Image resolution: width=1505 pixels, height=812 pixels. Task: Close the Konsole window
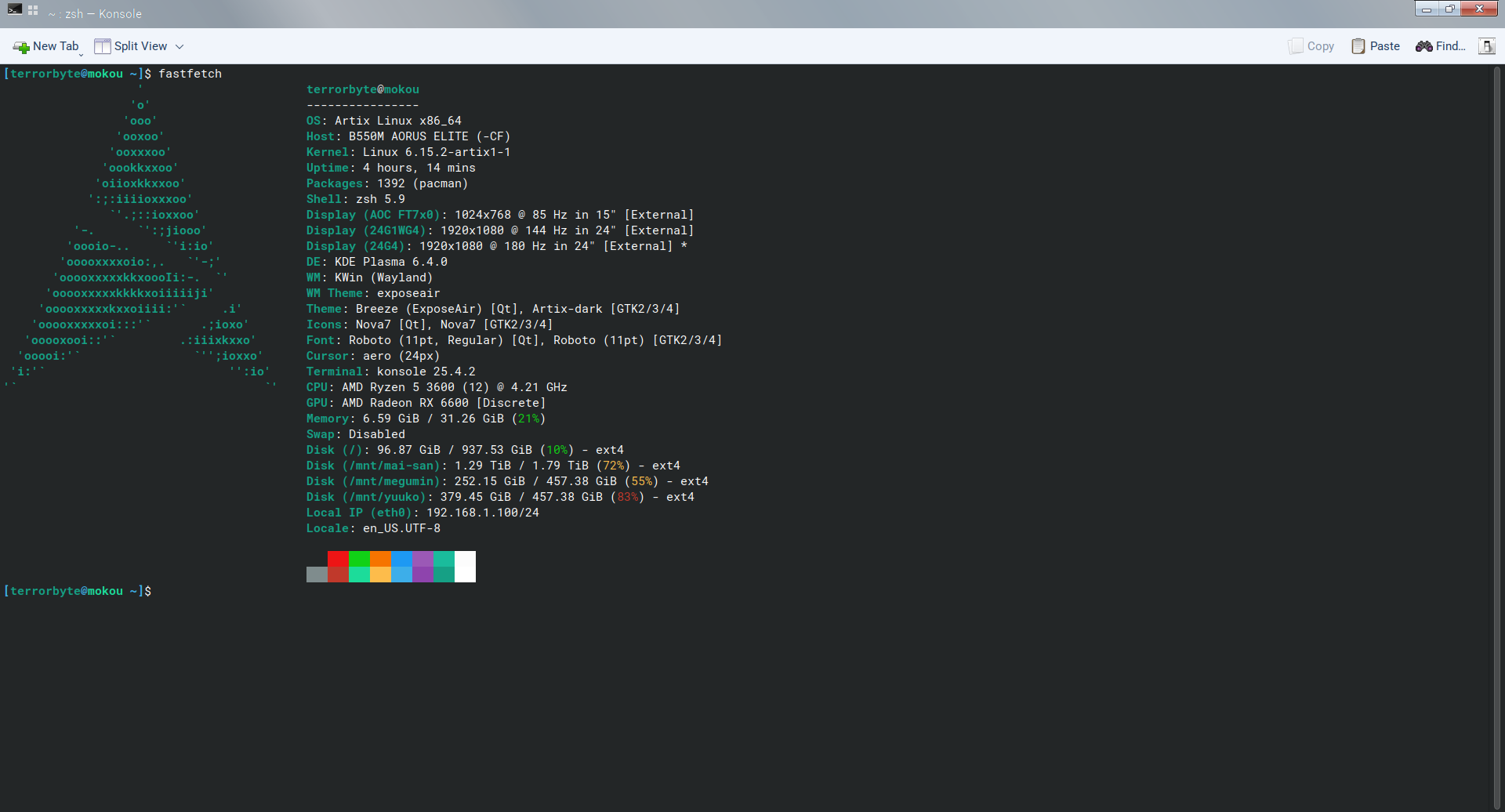(1480, 9)
